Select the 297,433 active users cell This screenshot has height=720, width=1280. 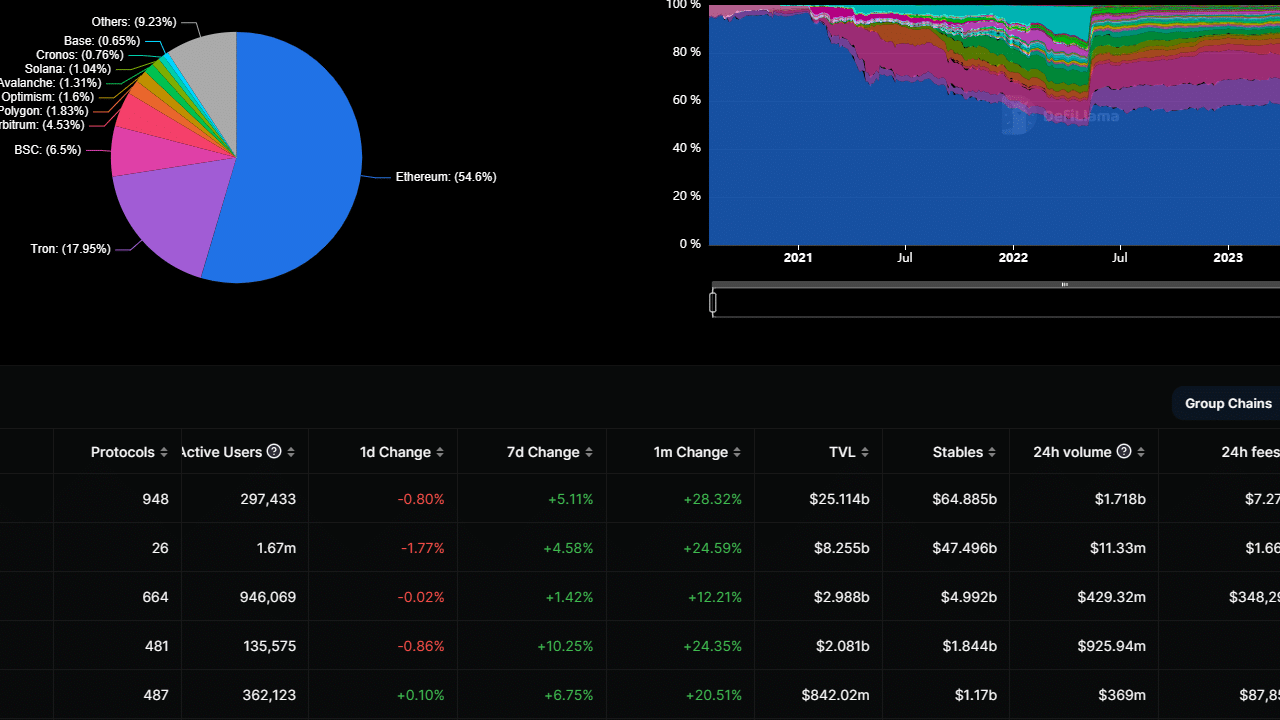click(x=269, y=499)
